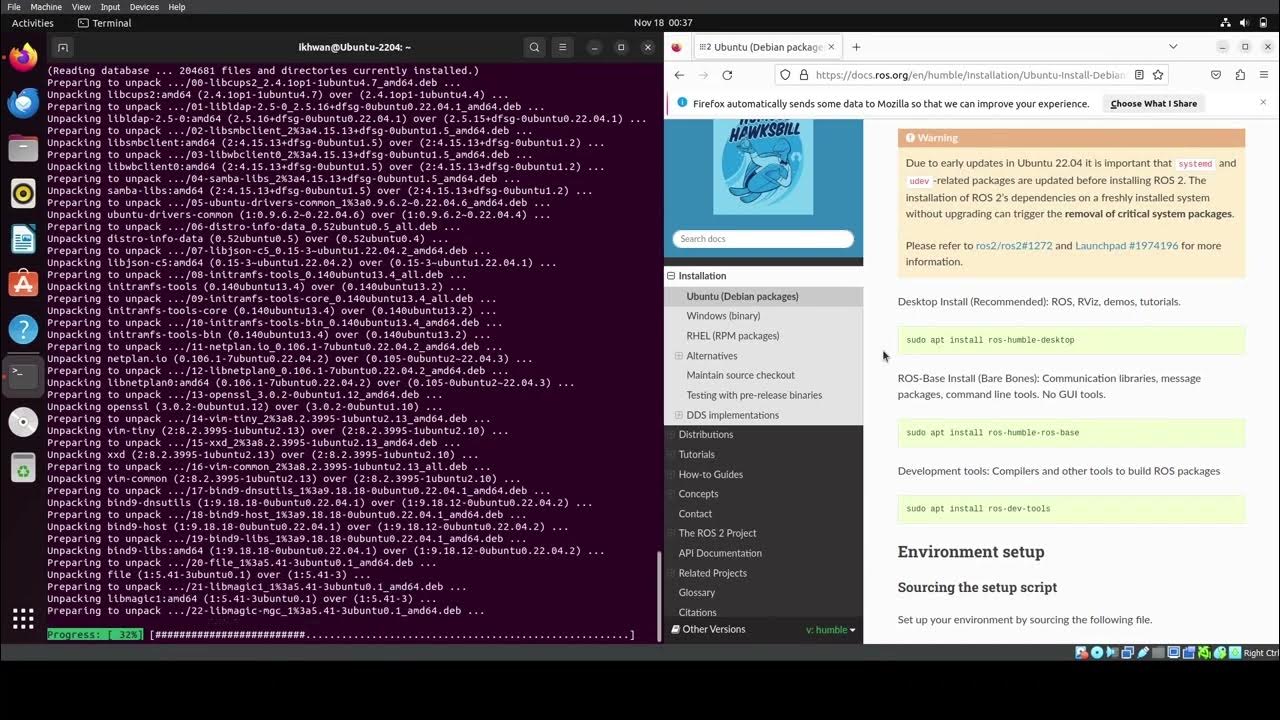Open the Distributions sidebar section
Viewport: 1280px width, 720px height.
(x=706, y=435)
